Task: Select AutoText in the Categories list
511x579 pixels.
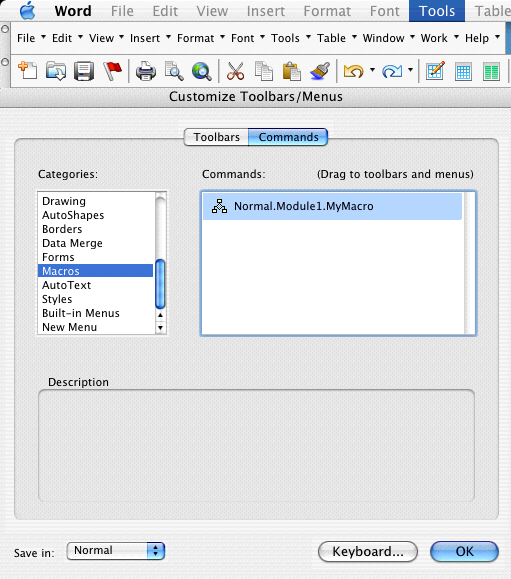Action: [x=95, y=285]
